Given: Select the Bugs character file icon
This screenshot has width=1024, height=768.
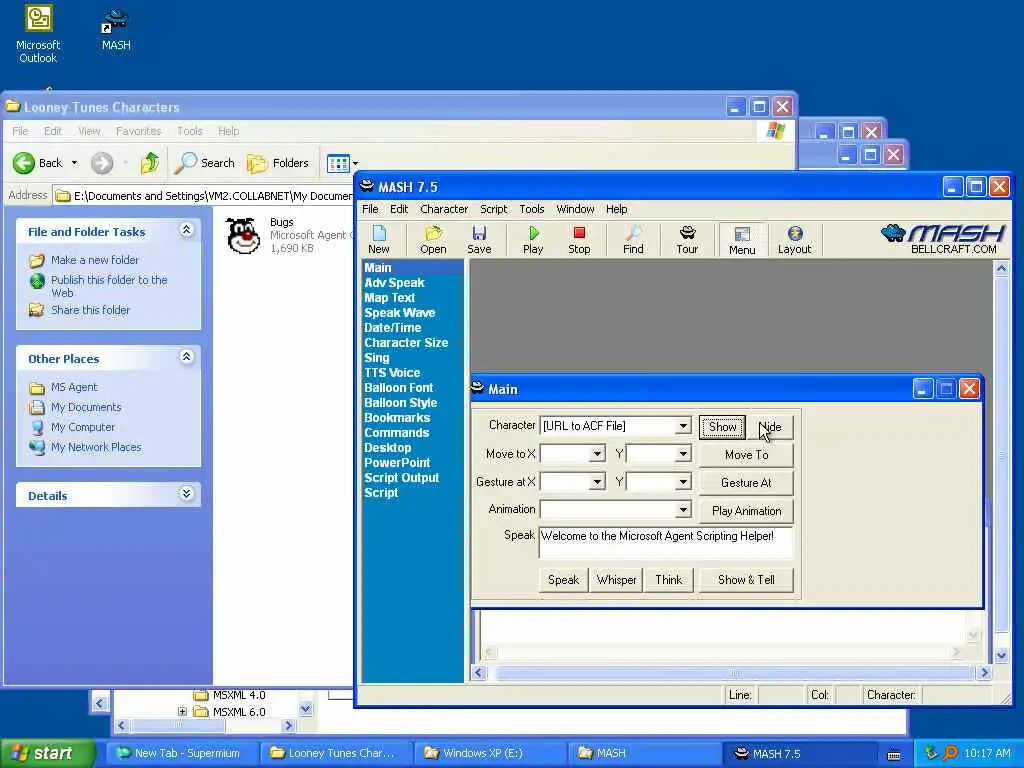Looking at the screenshot, I should pyautogui.click(x=243, y=236).
